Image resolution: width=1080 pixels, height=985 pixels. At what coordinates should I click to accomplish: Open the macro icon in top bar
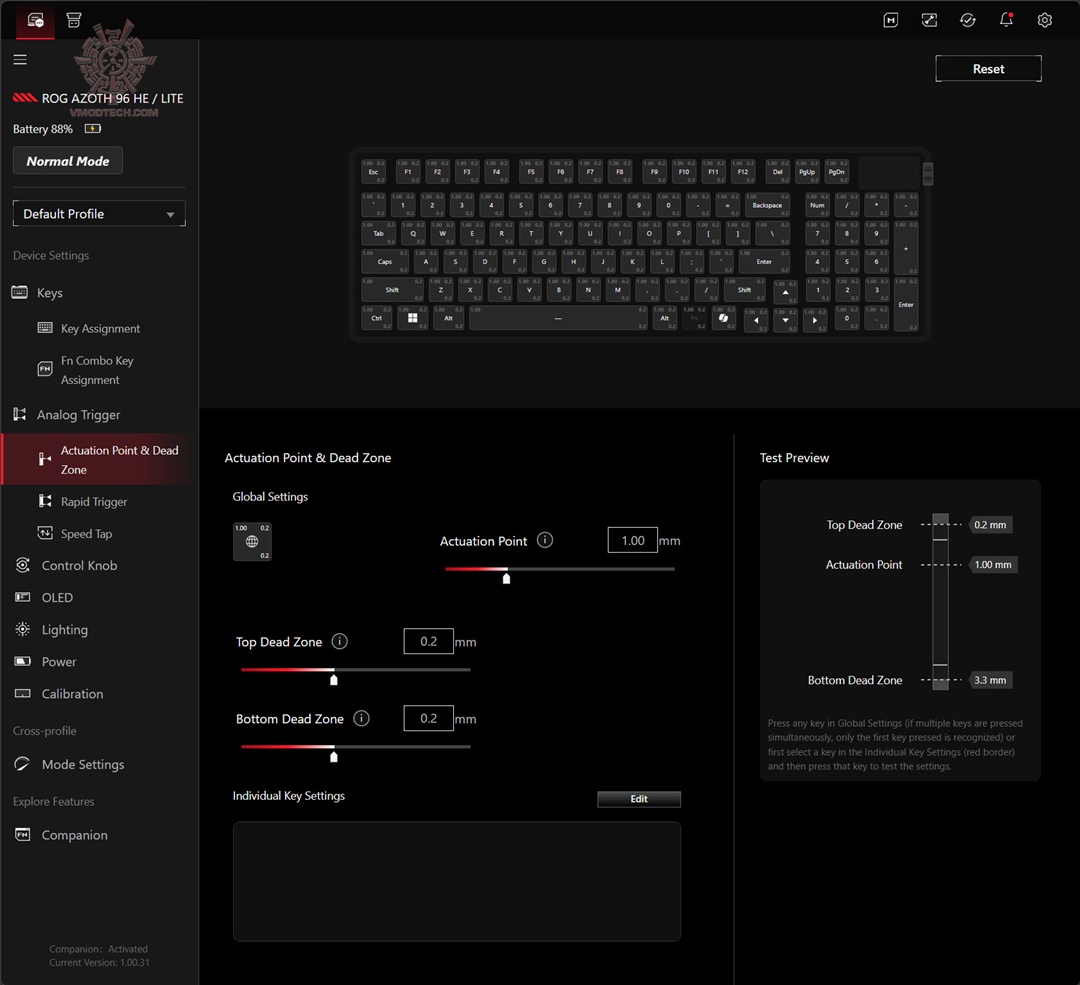pos(891,20)
